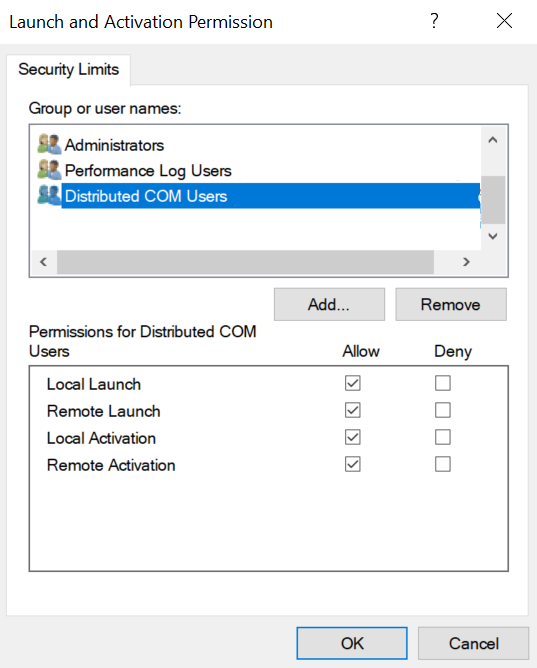The image size is (537, 668).
Task: Check Deny for Local Activation
Action: [443, 437]
